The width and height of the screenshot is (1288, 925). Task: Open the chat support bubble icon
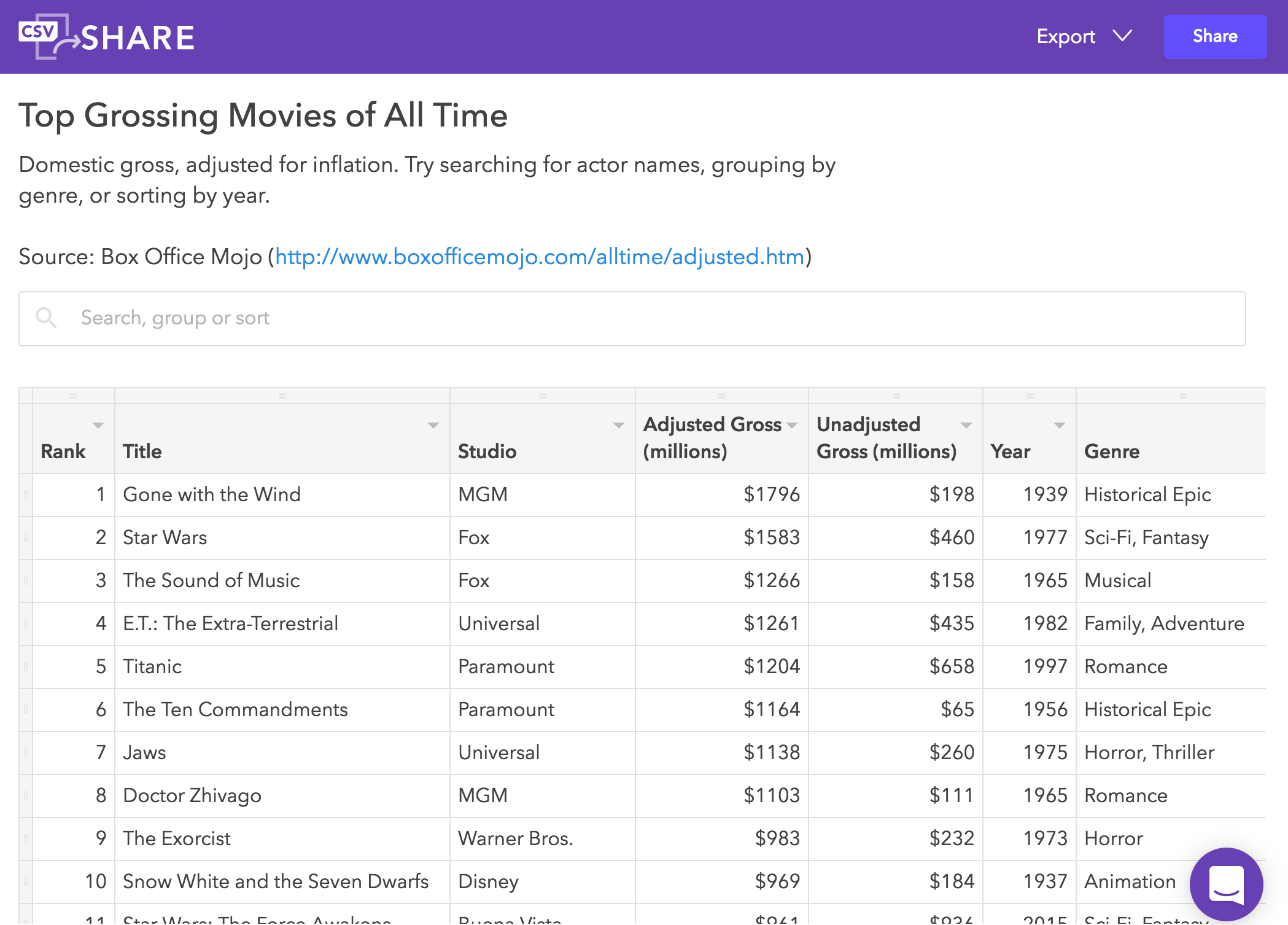tap(1226, 884)
